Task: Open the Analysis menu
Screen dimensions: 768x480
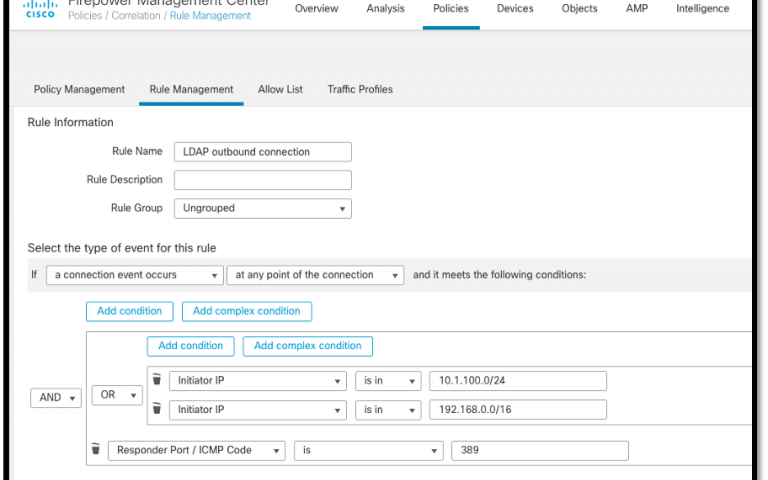Action: (x=385, y=9)
